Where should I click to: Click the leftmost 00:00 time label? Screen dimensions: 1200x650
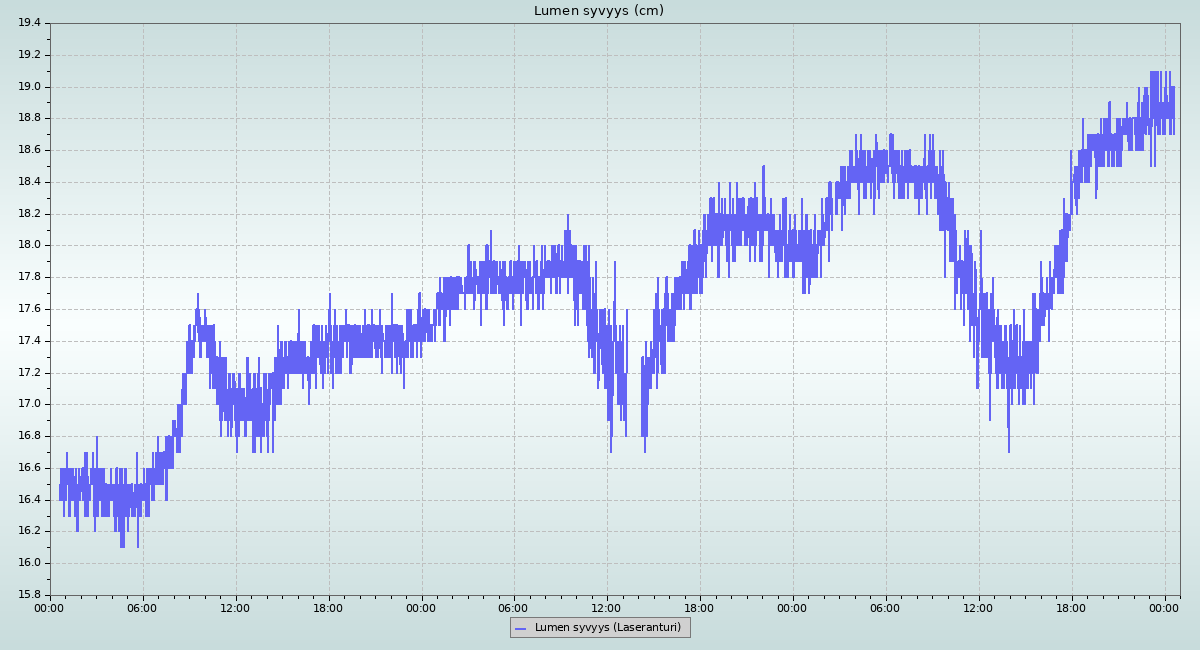(x=50, y=607)
